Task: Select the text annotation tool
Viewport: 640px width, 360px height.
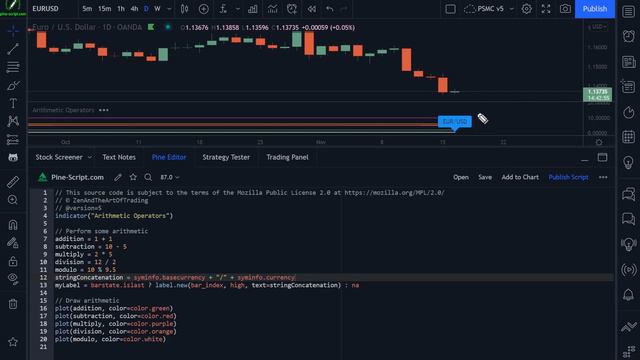Action: coord(13,103)
